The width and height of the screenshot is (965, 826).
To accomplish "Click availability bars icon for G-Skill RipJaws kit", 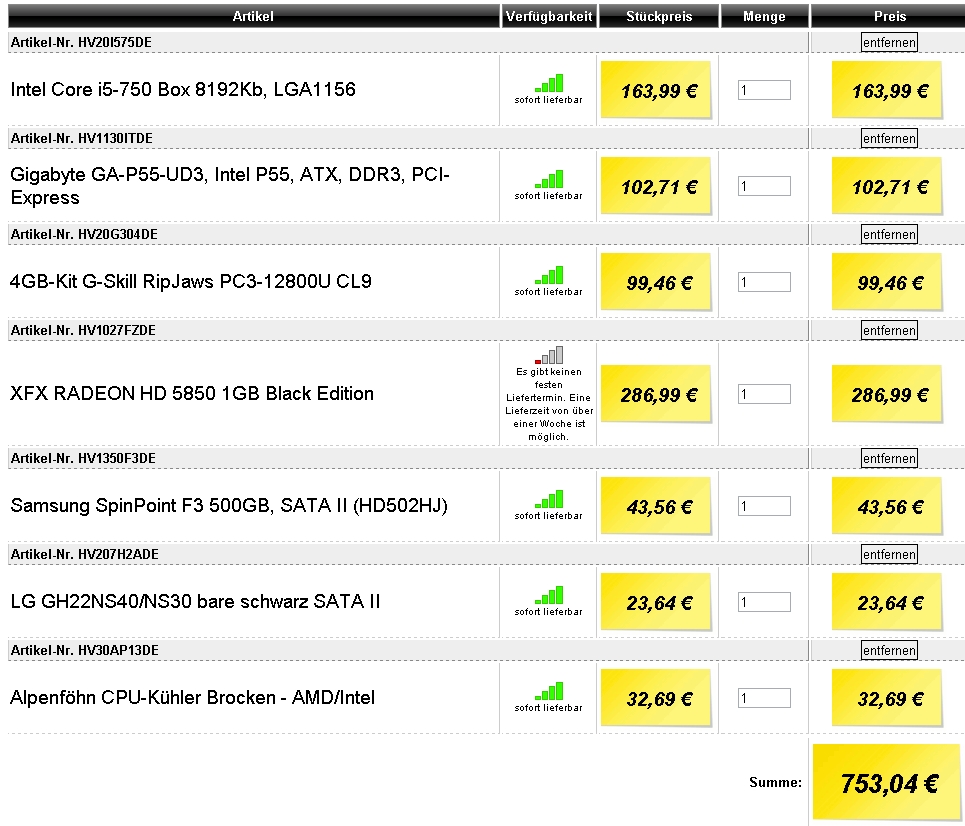I will click(549, 275).
